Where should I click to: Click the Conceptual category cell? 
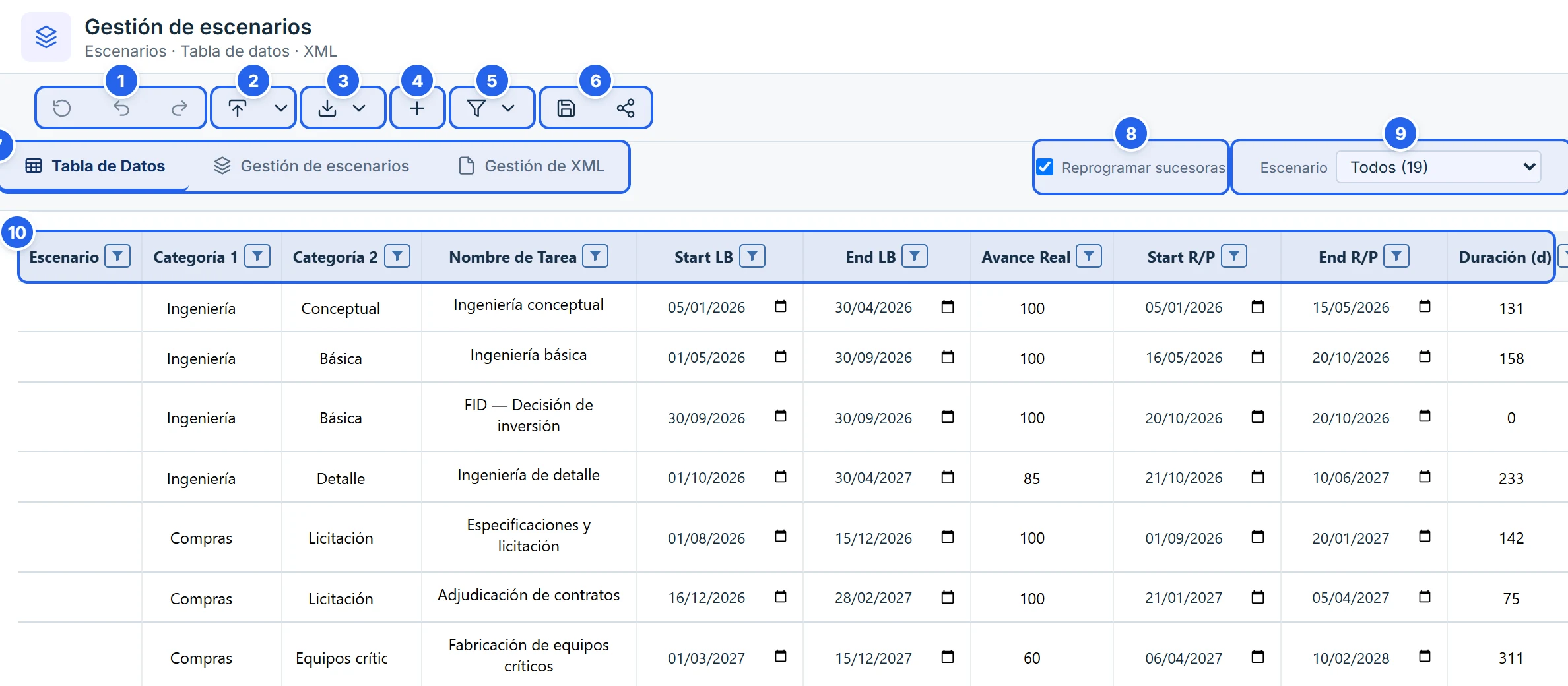[x=341, y=309]
